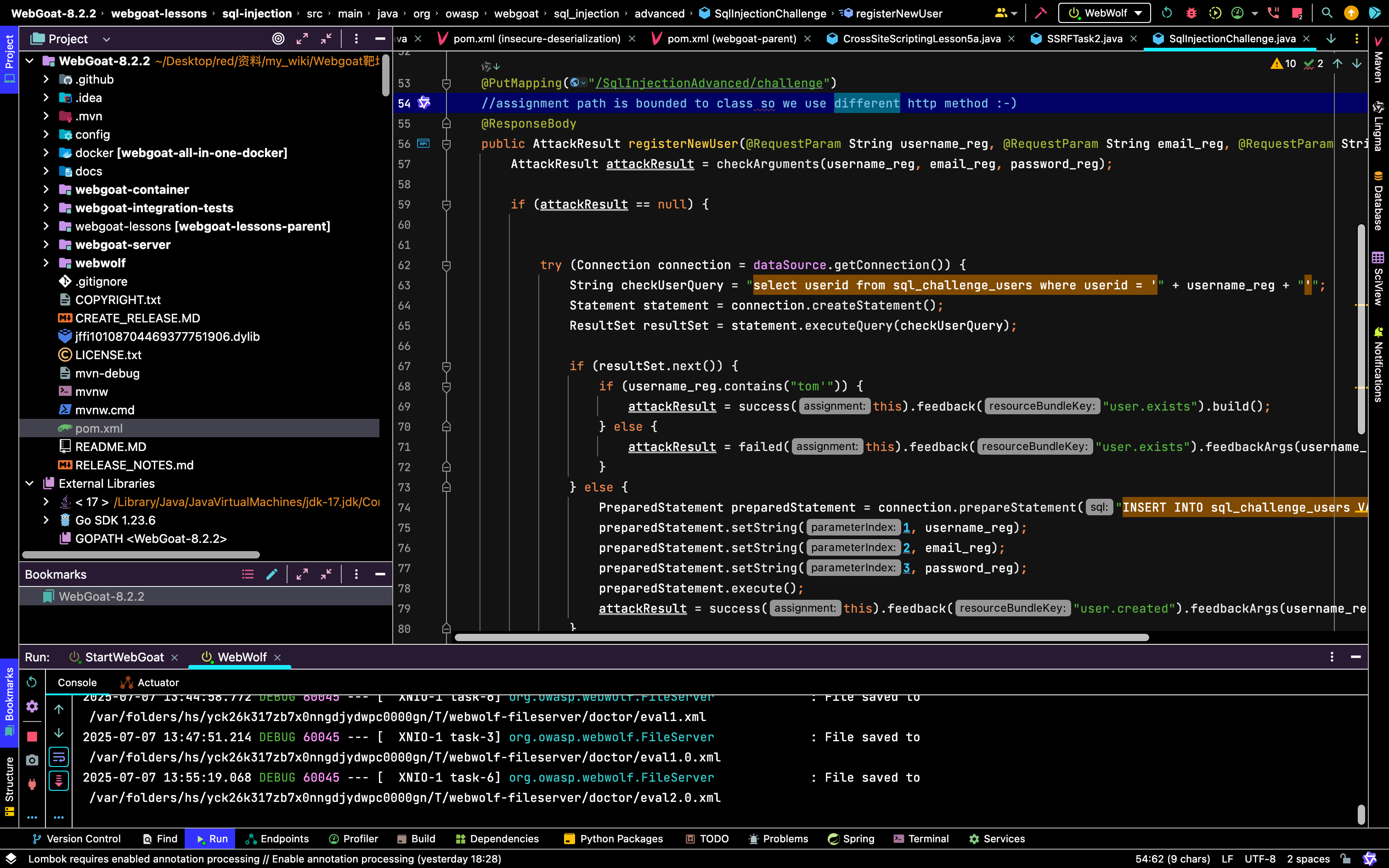Click the Rerun icon in Run panel
1389x868 pixels.
pos(32,682)
